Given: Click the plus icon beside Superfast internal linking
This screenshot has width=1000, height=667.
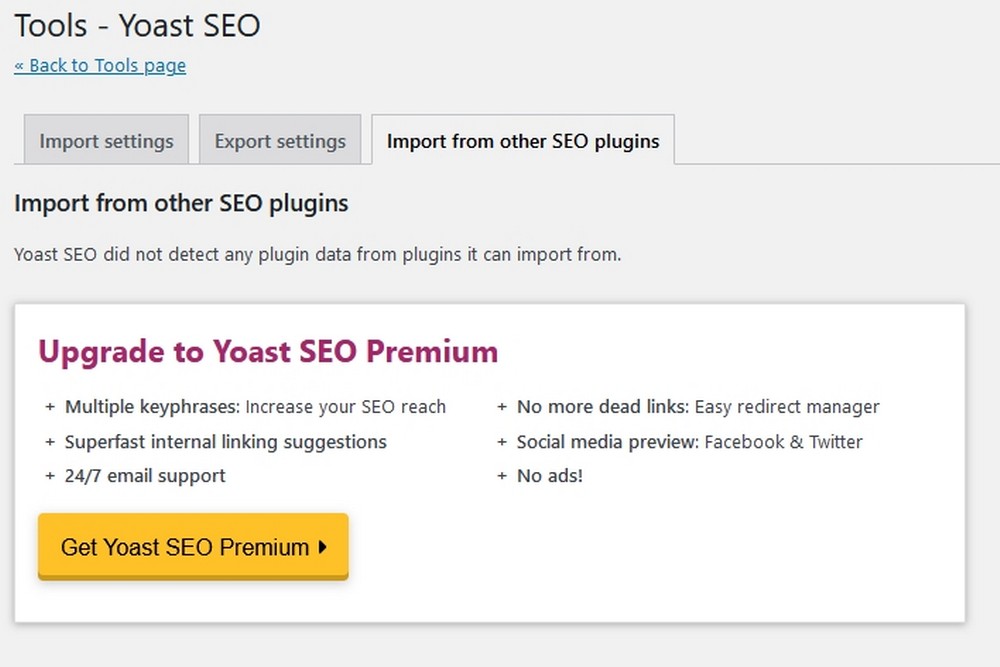Looking at the screenshot, I should click(50, 442).
